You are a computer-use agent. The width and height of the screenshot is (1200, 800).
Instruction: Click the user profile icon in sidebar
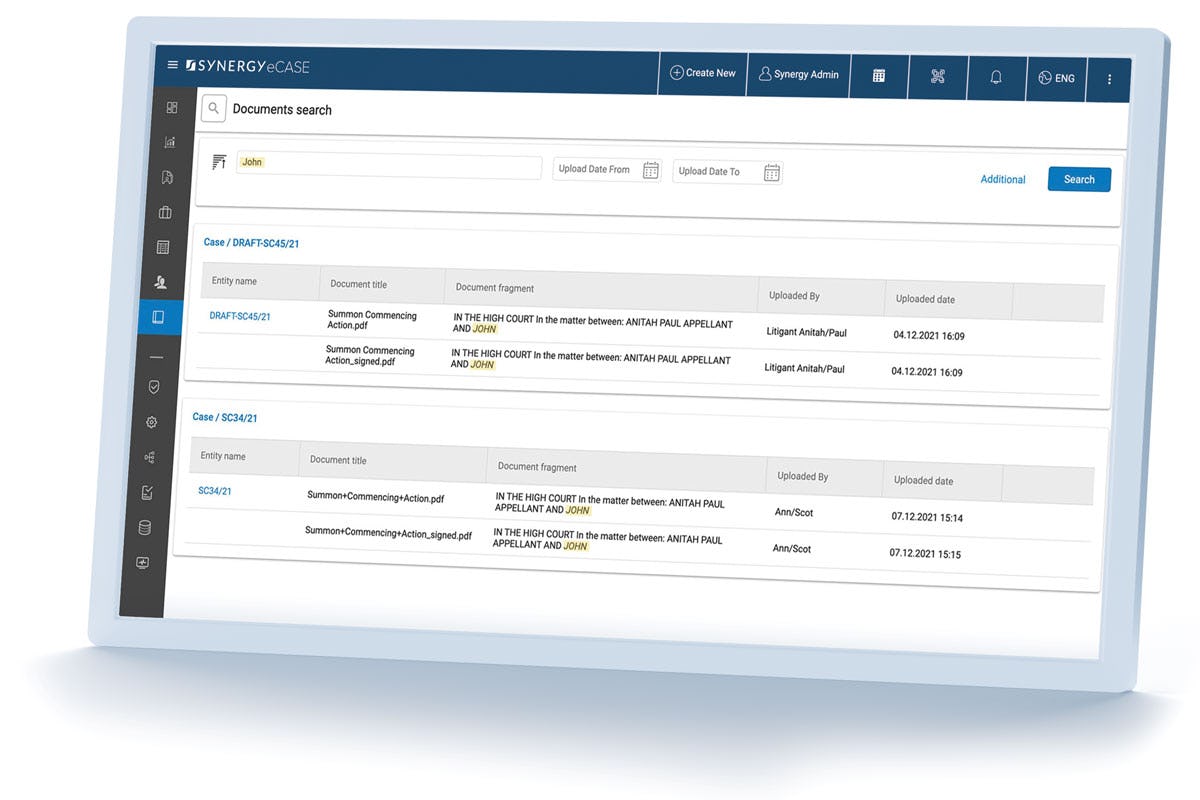pyautogui.click(x=160, y=282)
